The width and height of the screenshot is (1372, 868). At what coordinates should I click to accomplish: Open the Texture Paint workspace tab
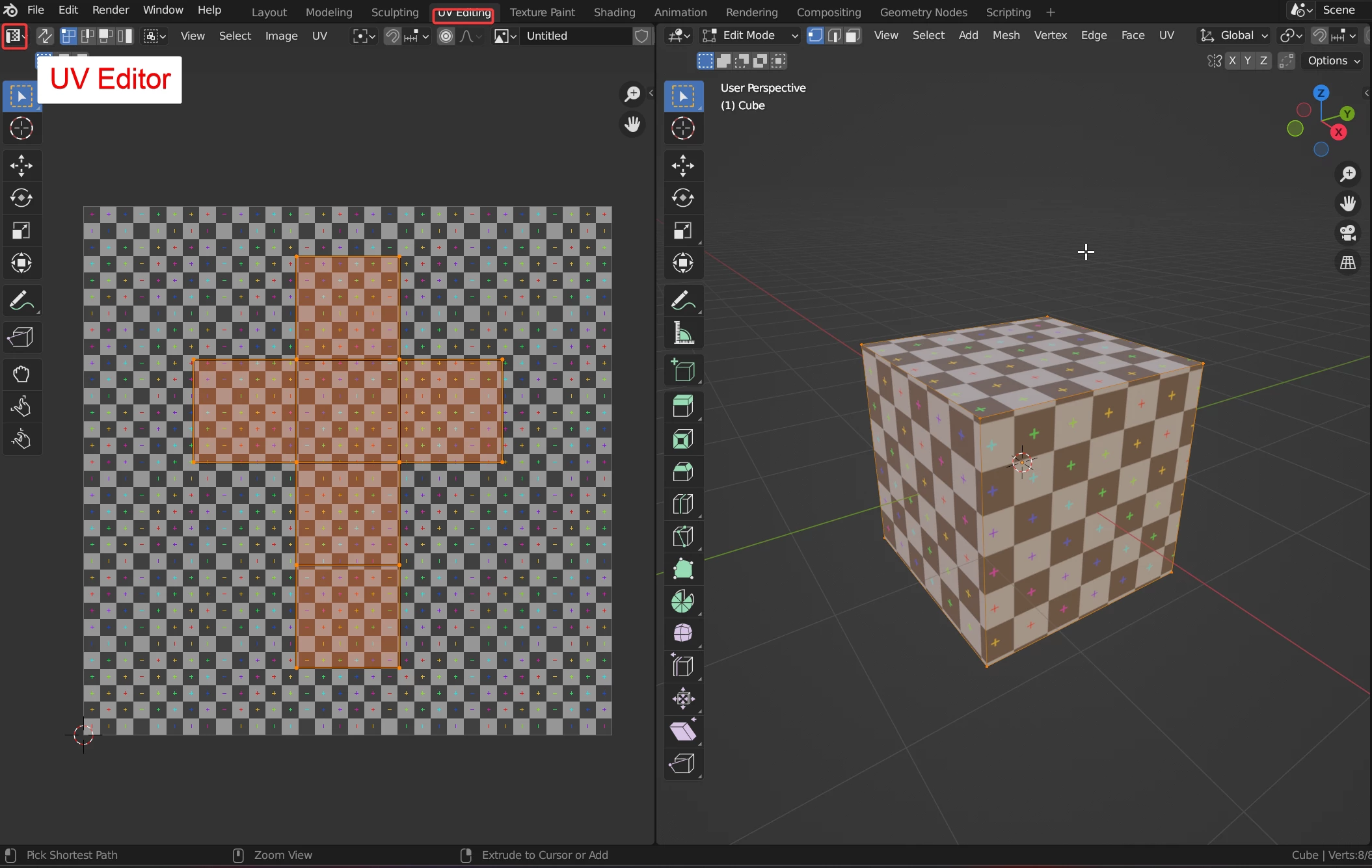coord(542,12)
